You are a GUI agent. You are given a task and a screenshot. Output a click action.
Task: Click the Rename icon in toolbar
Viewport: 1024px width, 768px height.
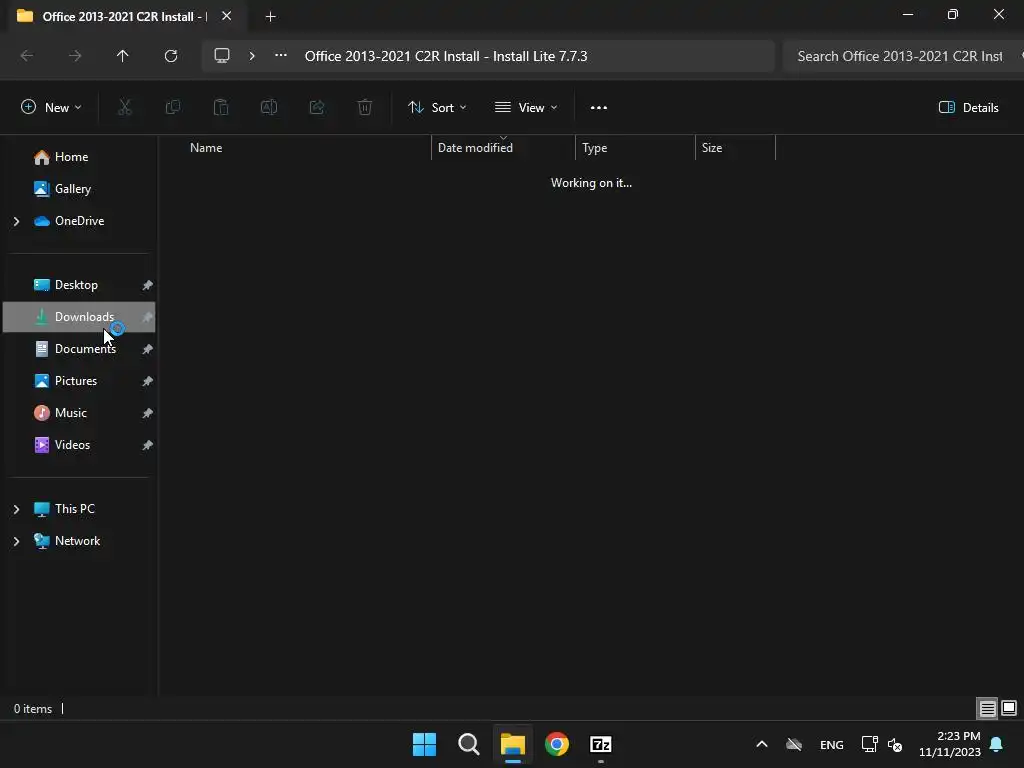point(269,108)
